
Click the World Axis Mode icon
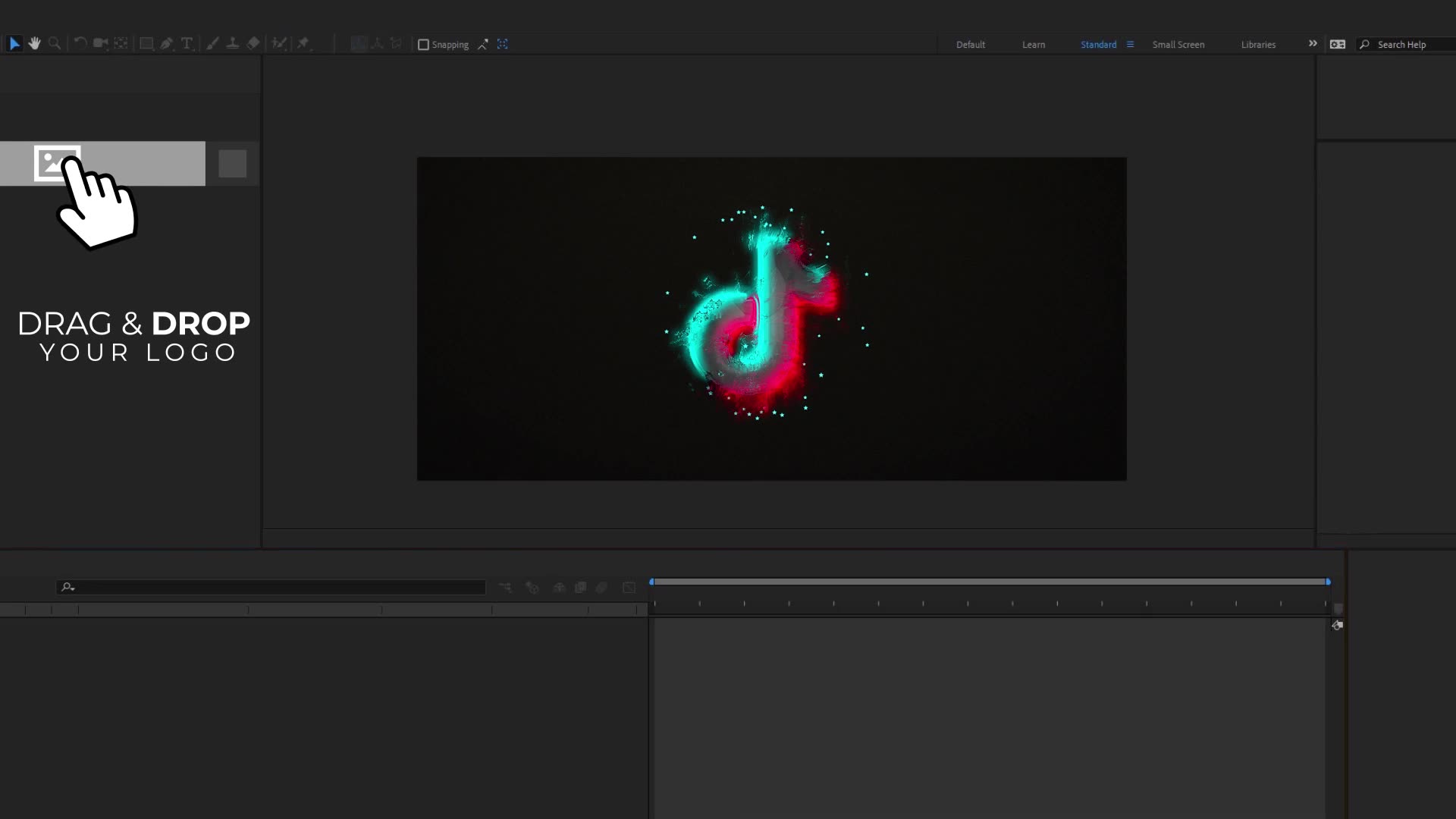[377, 44]
